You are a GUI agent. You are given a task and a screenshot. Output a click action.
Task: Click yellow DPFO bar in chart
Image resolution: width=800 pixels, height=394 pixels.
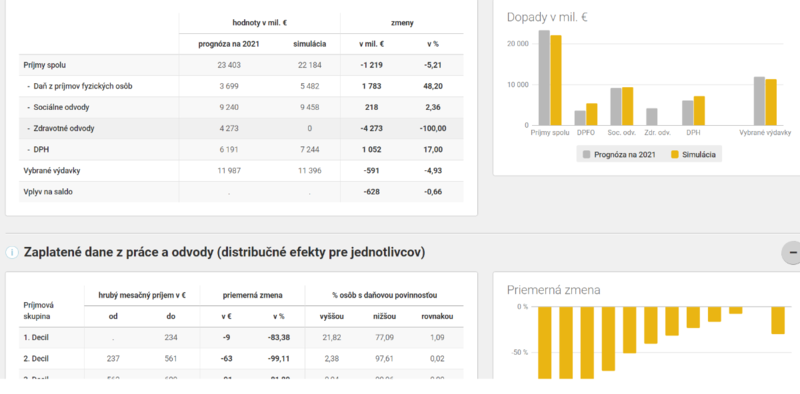(x=591, y=114)
